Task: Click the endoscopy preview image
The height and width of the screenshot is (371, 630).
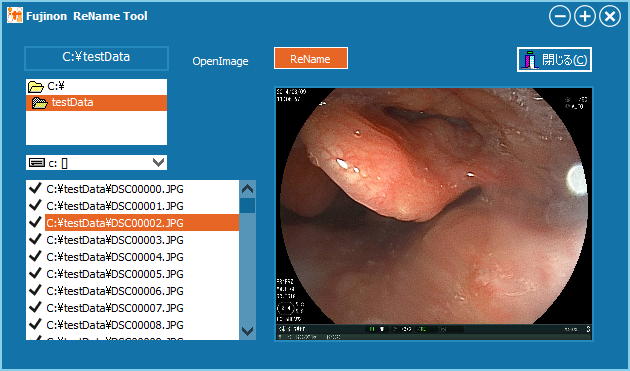Action: click(x=434, y=214)
